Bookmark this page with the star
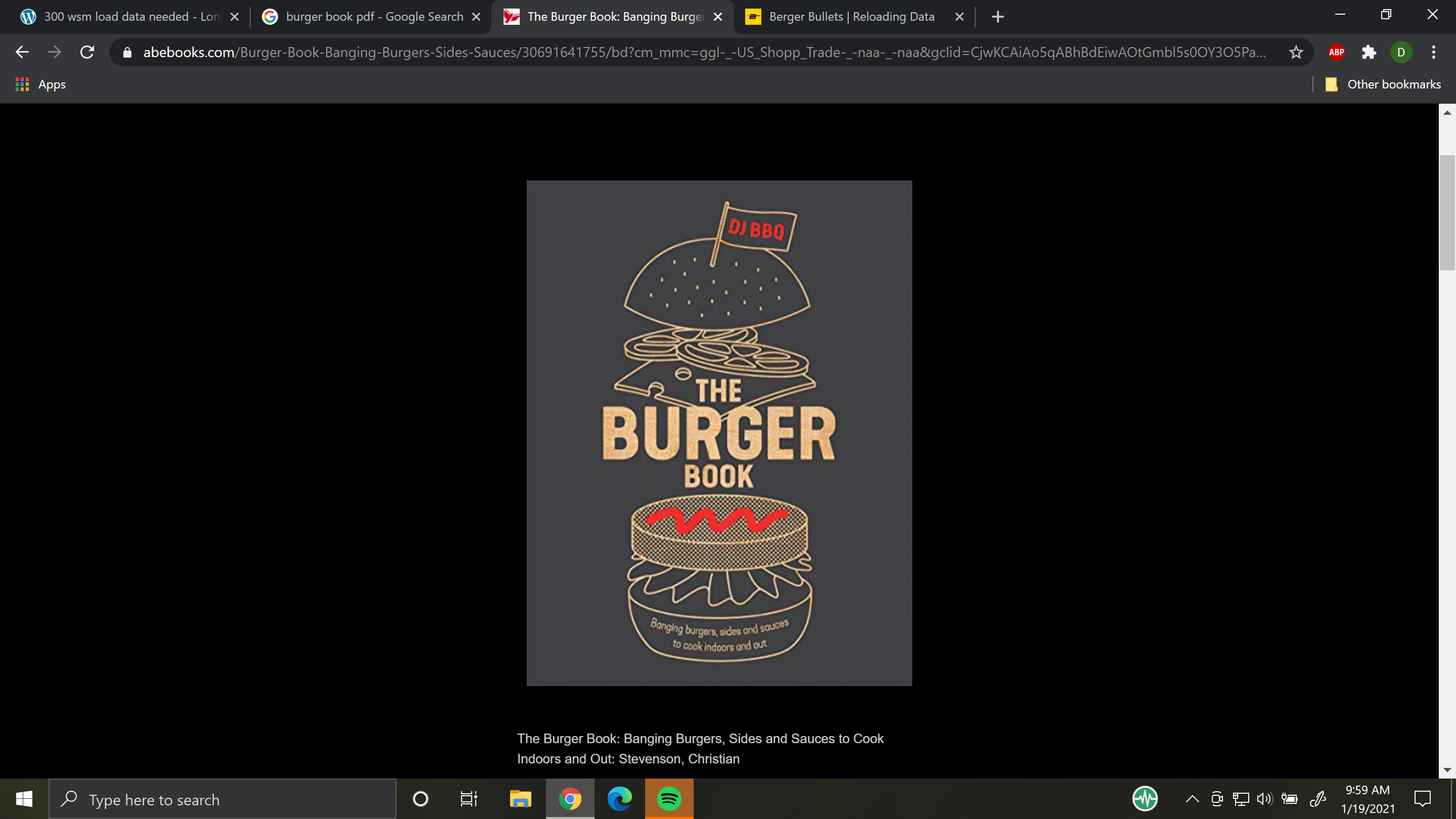 (1295, 53)
